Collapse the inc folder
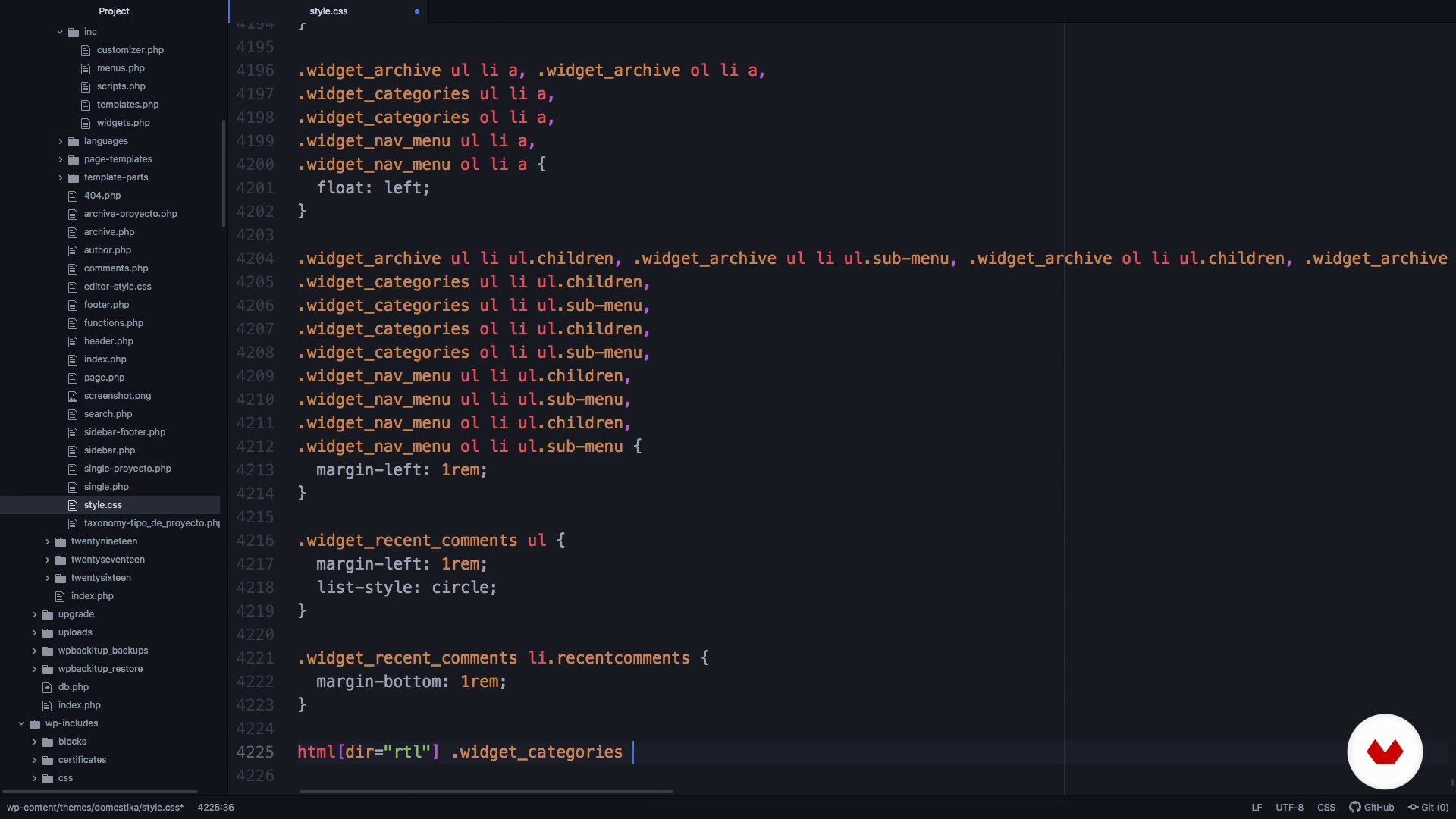 60,32
